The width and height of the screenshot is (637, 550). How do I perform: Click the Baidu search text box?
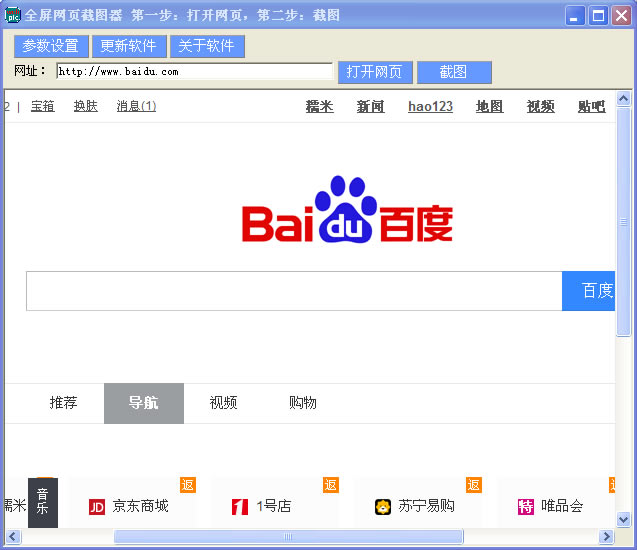294,291
